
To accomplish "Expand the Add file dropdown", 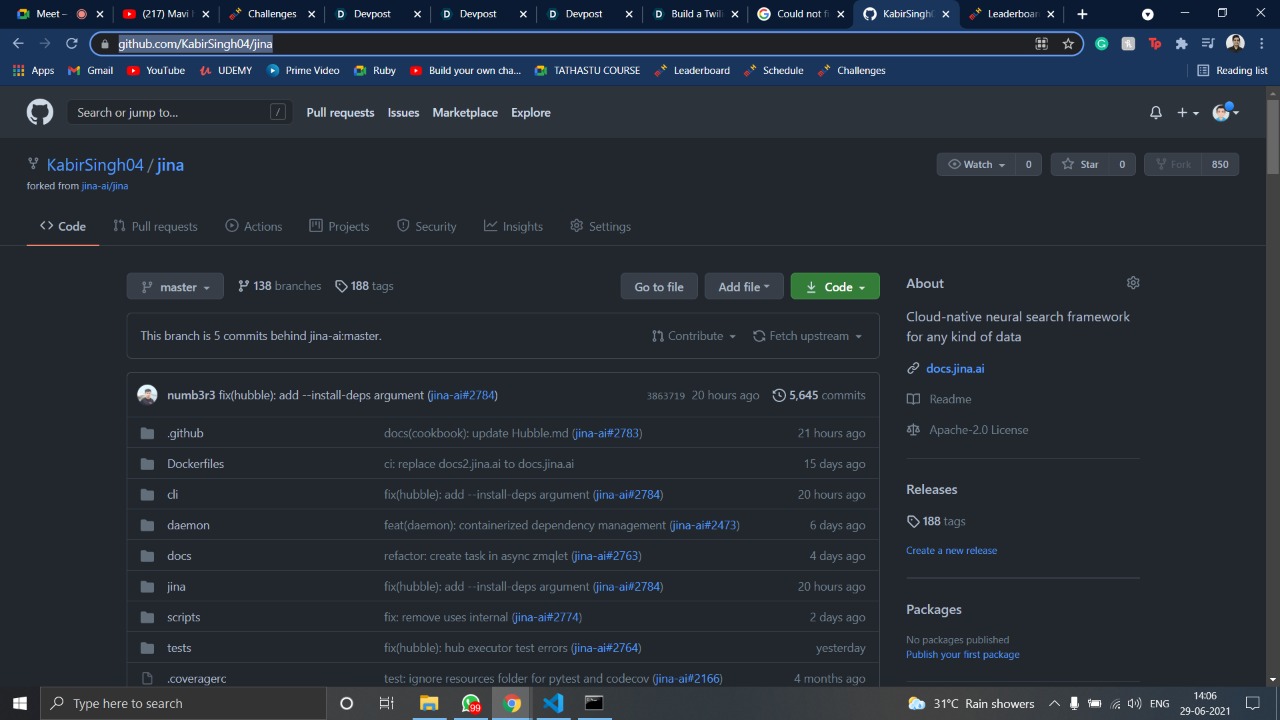I will click(744, 286).
